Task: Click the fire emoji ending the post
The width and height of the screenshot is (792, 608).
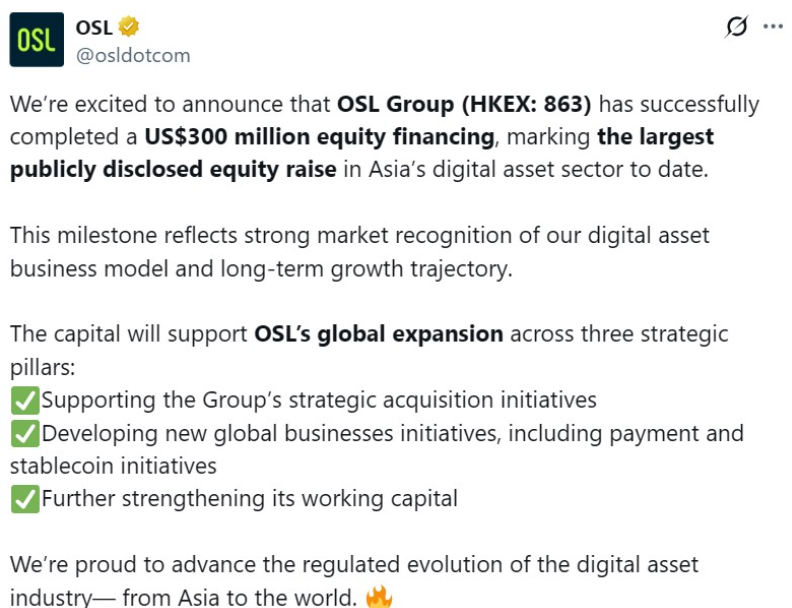Action: tap(378, 598)
